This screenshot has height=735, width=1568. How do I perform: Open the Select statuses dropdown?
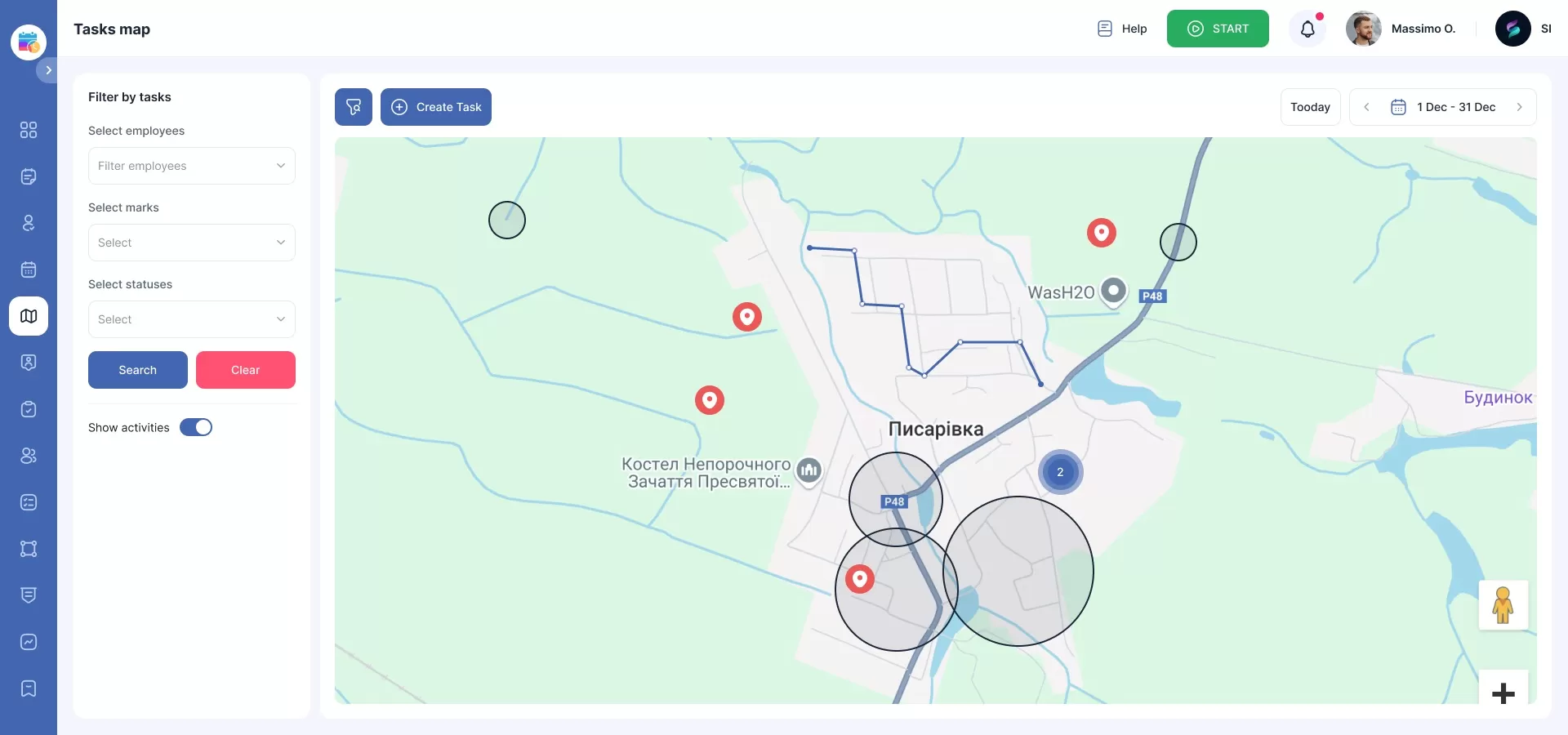191,318
